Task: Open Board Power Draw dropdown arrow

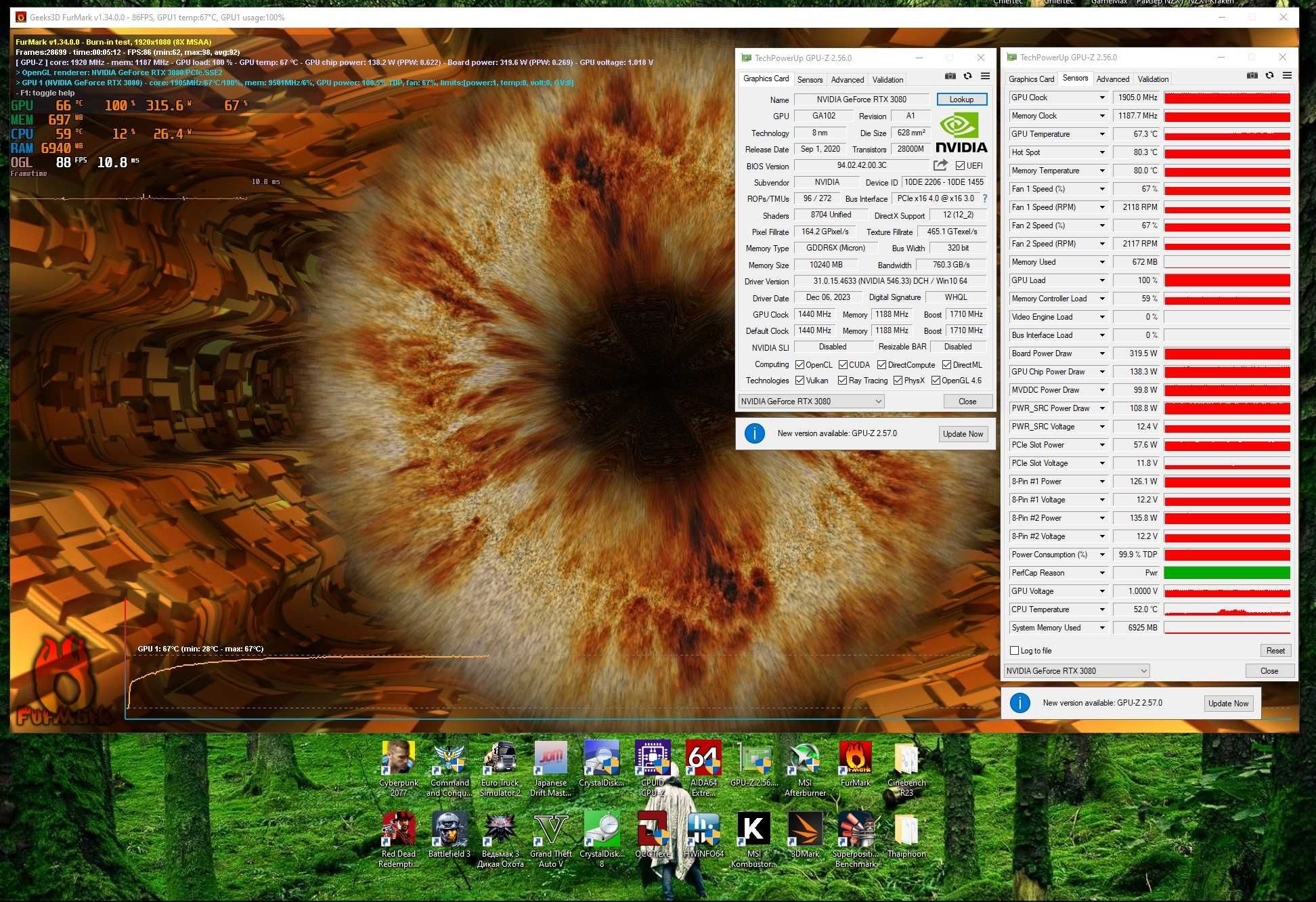Action: pos(1102,353)
